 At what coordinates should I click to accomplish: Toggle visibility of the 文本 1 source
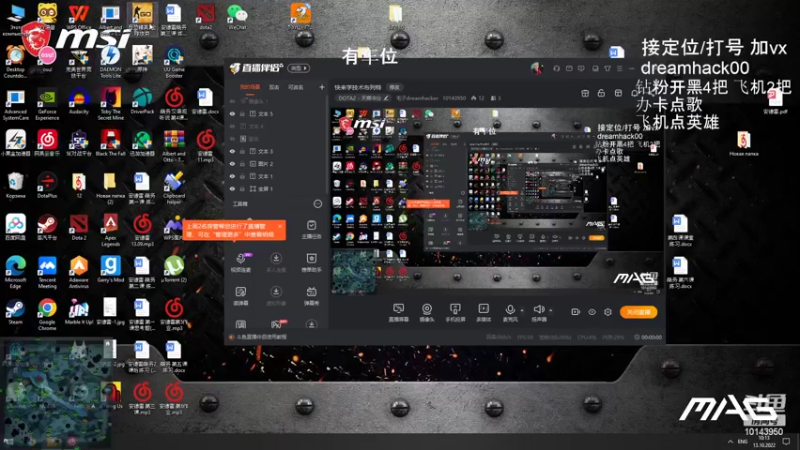[x=233, y=177]
